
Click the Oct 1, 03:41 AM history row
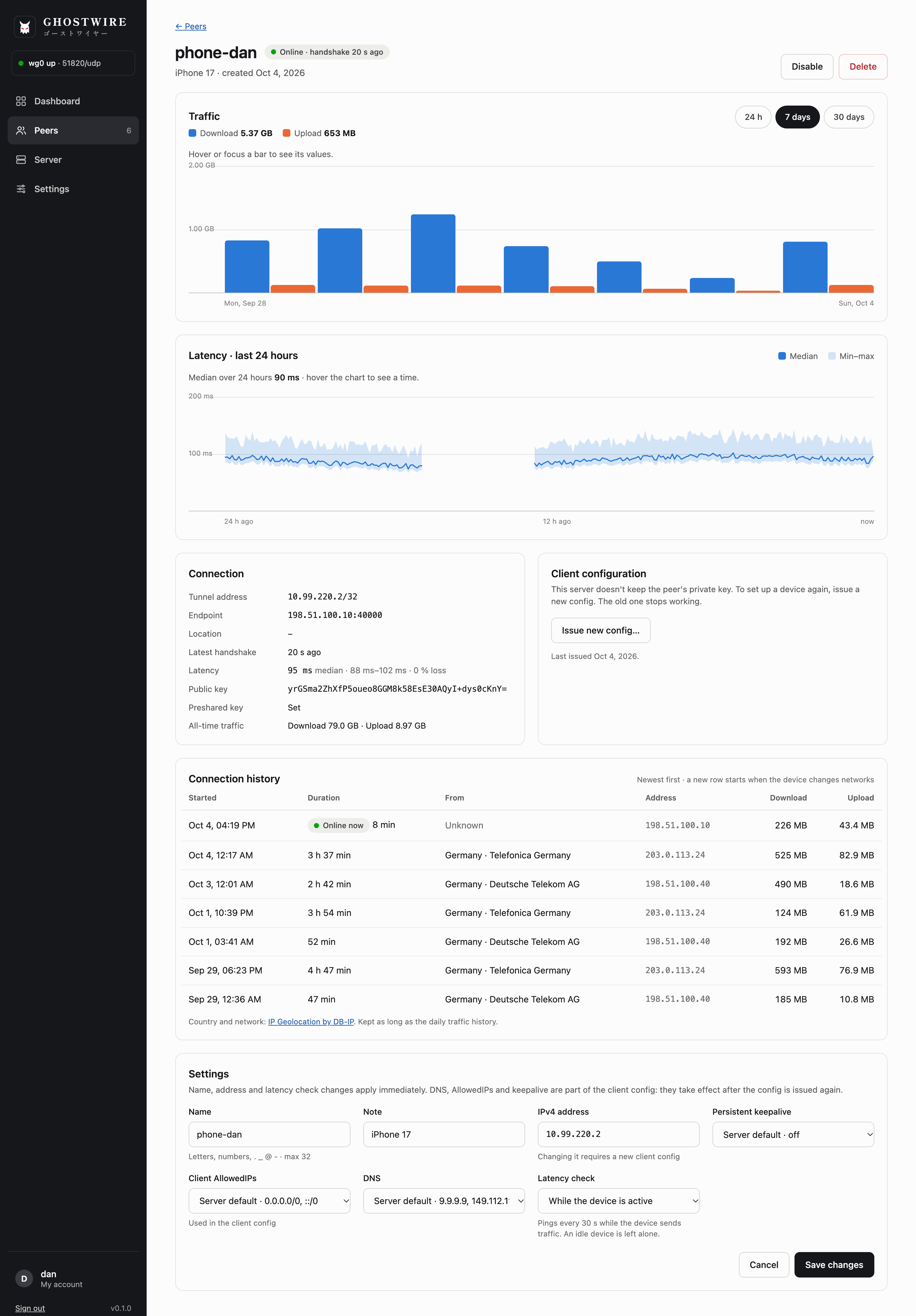[531, 942]
